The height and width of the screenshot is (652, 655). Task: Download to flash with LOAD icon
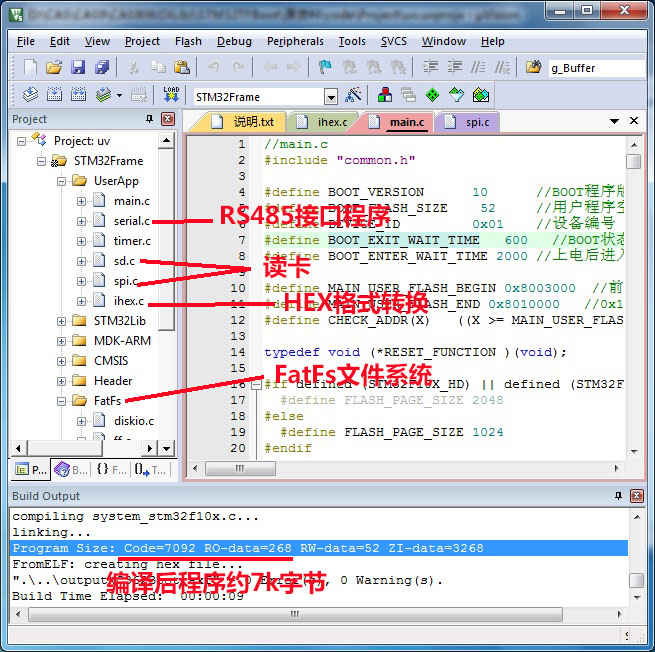171,95
